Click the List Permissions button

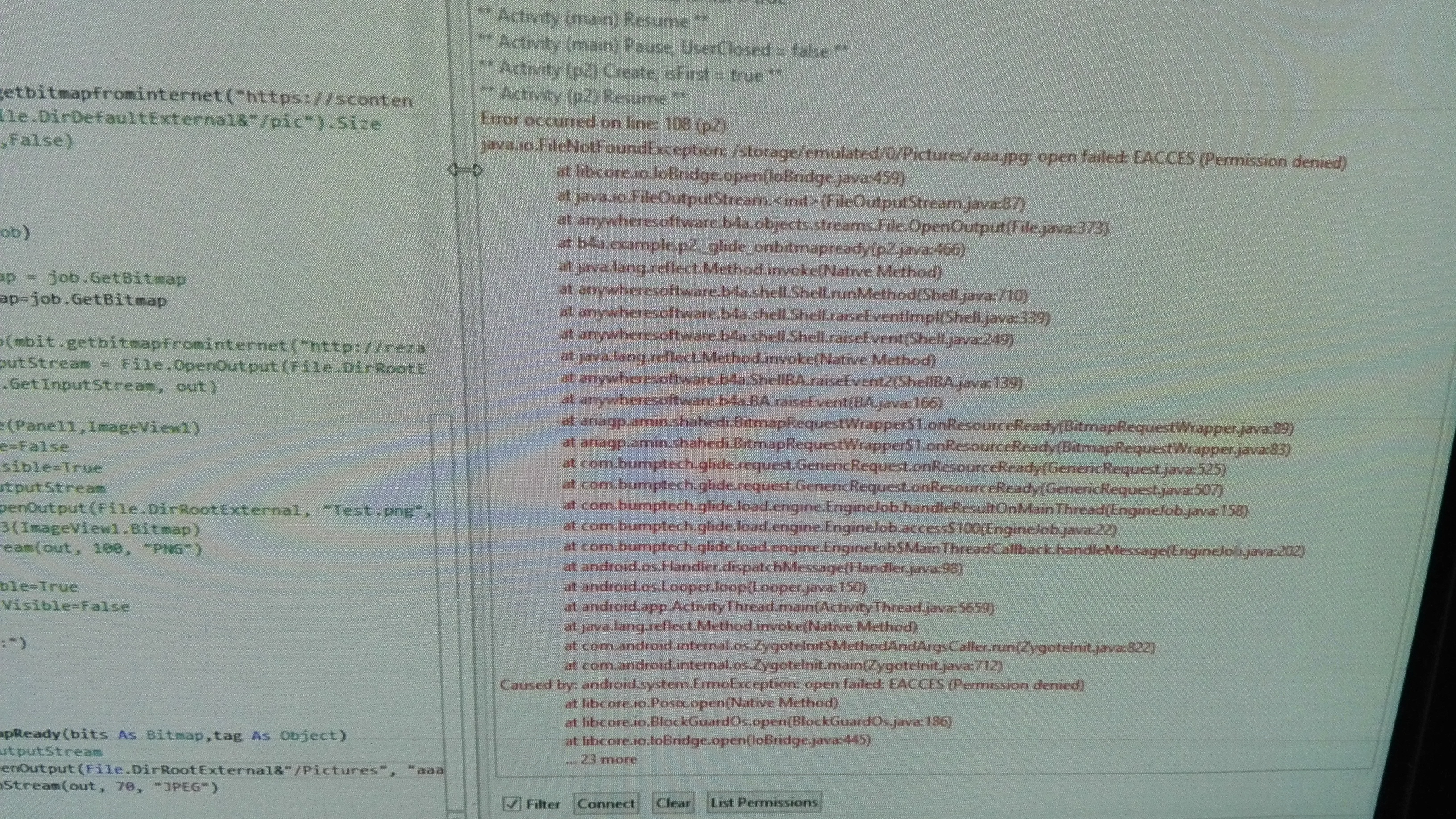pyautogui.click(x=764, y=802)
